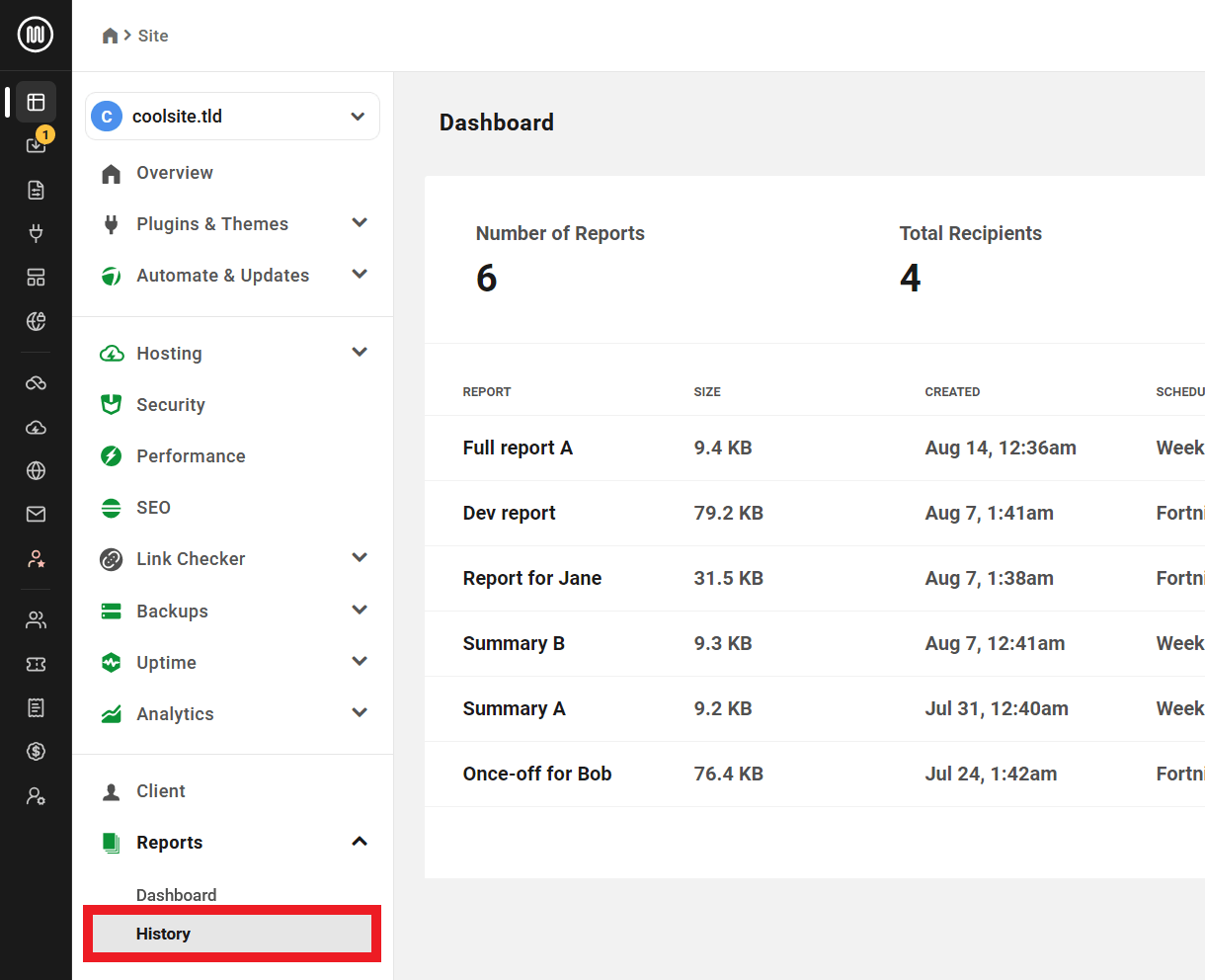
Task: Open the download icon with the yellow 1 badge
Action: point(36,145)
